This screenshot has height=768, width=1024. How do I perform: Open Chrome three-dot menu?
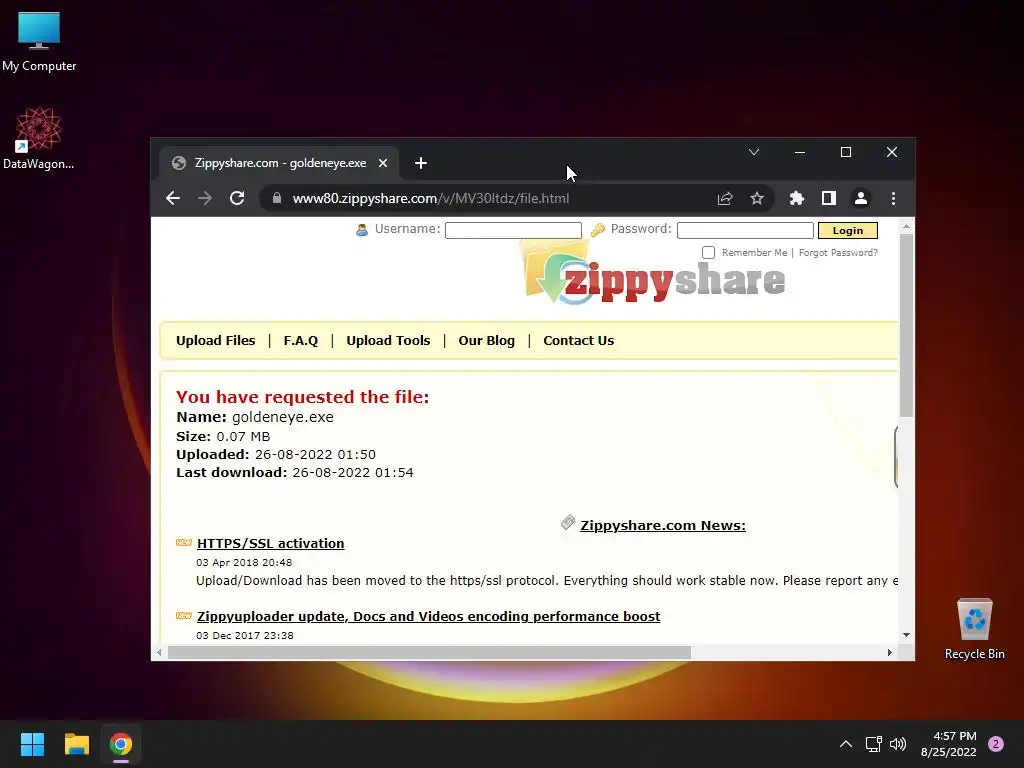893,199
